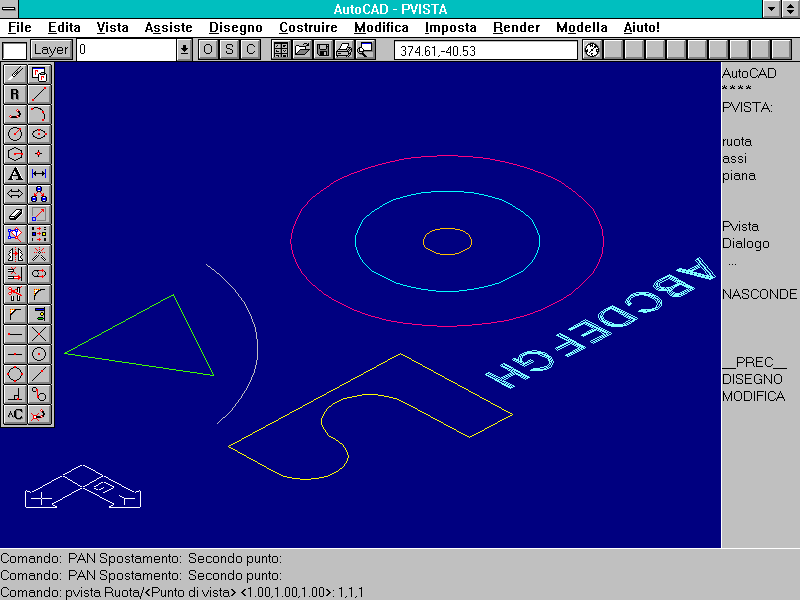Open the Edita menu
Viewport: 800px width, 600px height.
(64, 28)
